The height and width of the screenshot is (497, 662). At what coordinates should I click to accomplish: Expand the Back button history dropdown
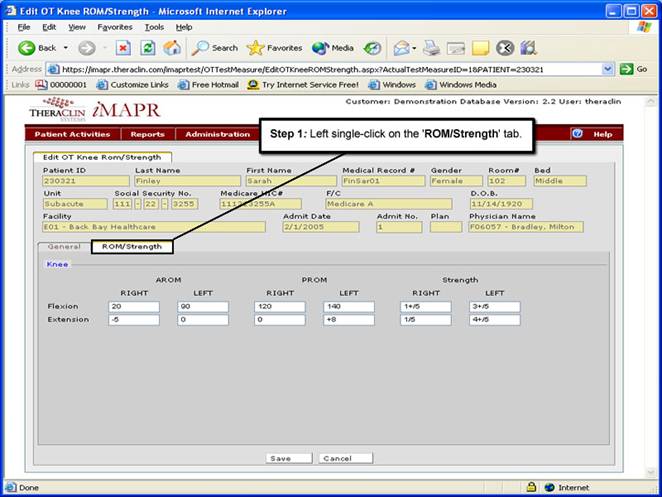point(65,47)
